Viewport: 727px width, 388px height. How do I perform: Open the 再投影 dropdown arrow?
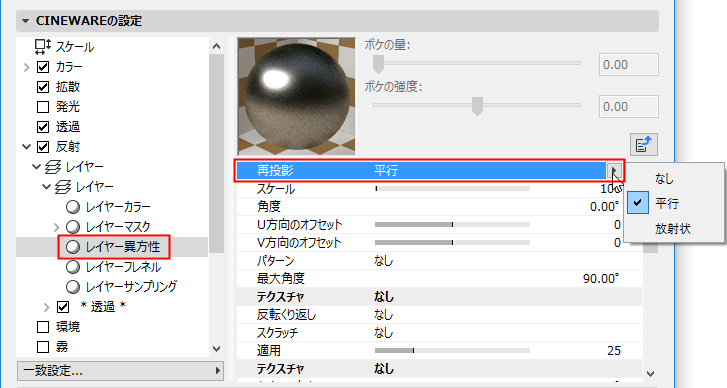pyautogui.click(x=613, y=171)
